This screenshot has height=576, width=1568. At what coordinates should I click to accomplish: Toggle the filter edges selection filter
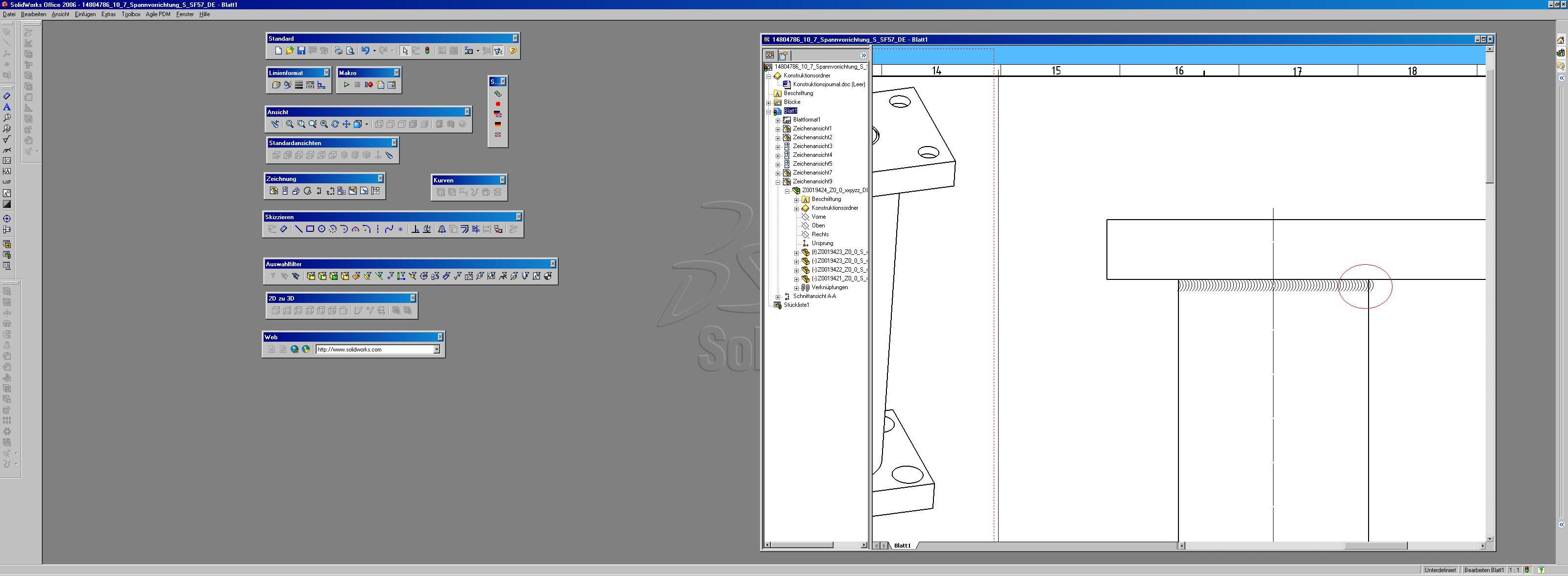pyautogui.click(x=322, y=276)
